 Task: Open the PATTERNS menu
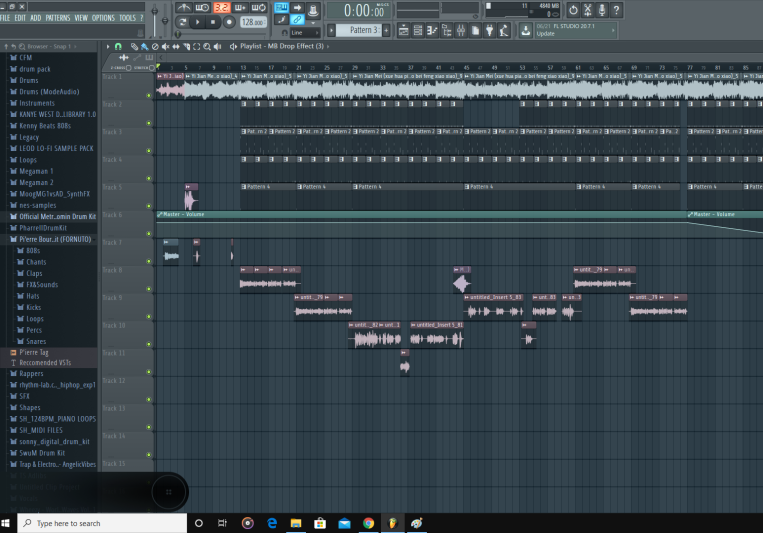[58, 18]
